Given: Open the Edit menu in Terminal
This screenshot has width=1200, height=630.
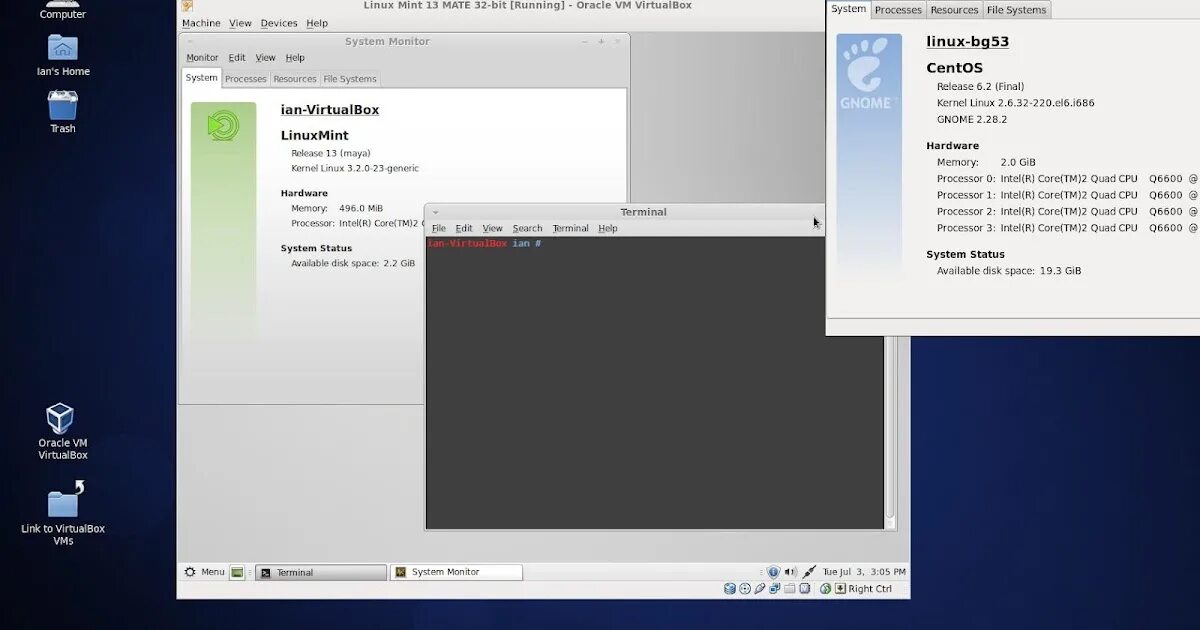Looking at the screenshot, I should [x=464, y=228].
